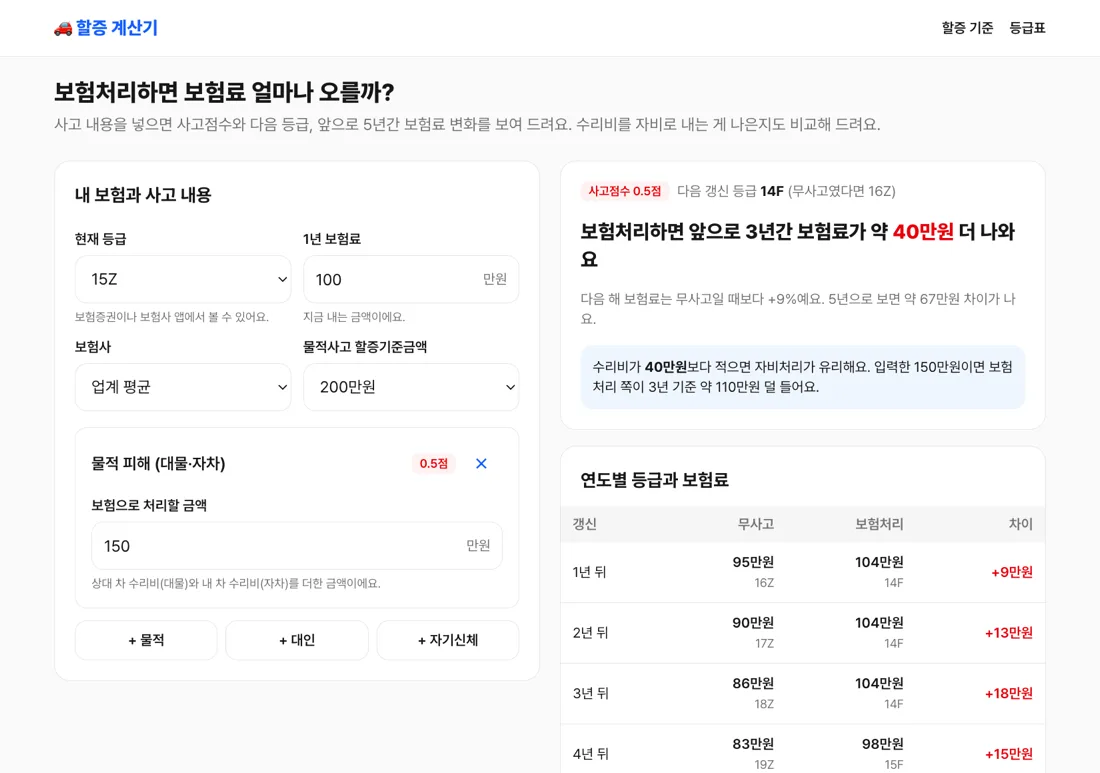The width and height of the screenshot is (1100, 773).
Task: Click the 할증 계산기 site title text
Action: pos(116,28)
